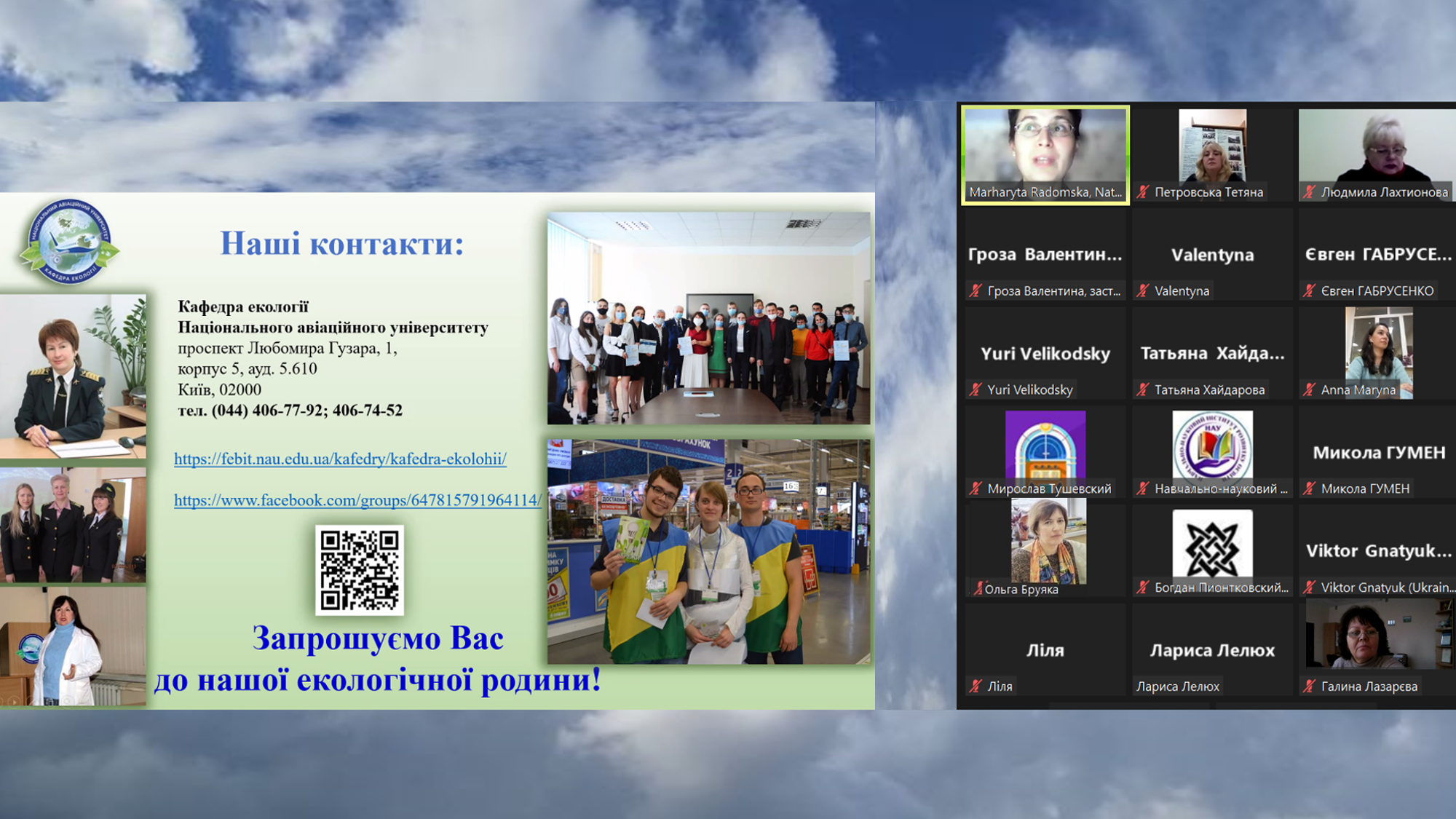The width and height of the screenshot is (1456, 819).
Task: Click muted mic icon by Yuri Velikodsky label
Action: 976,389
